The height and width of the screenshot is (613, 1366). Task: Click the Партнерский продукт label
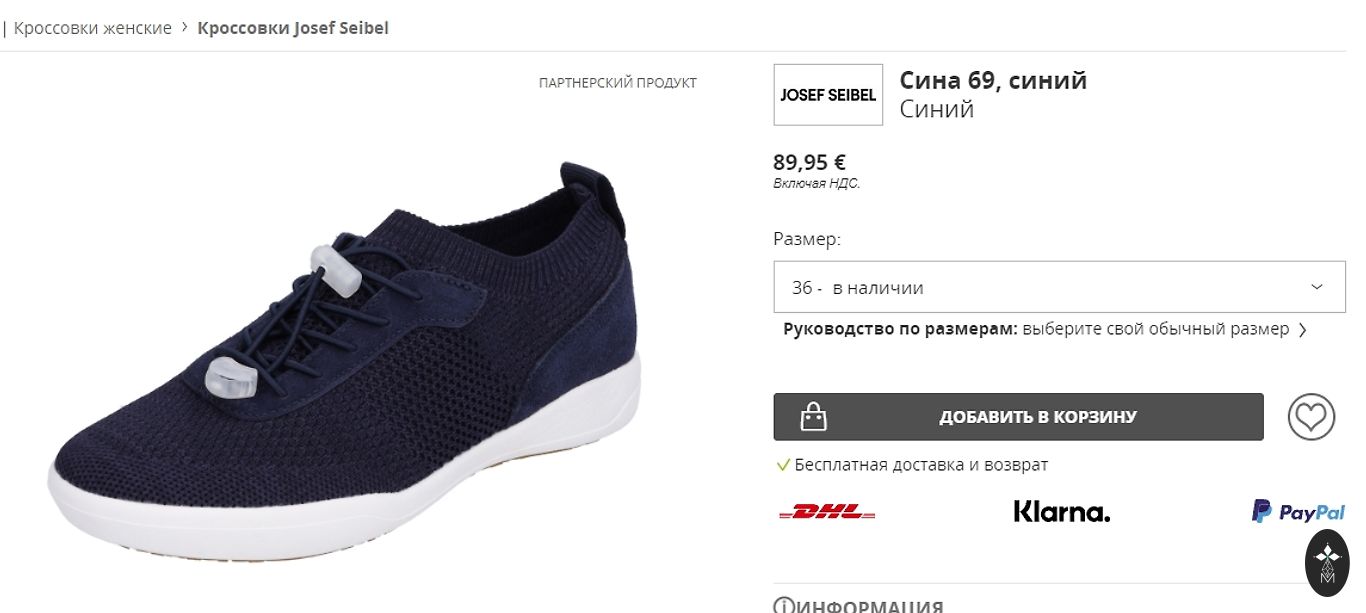(617, 83)
